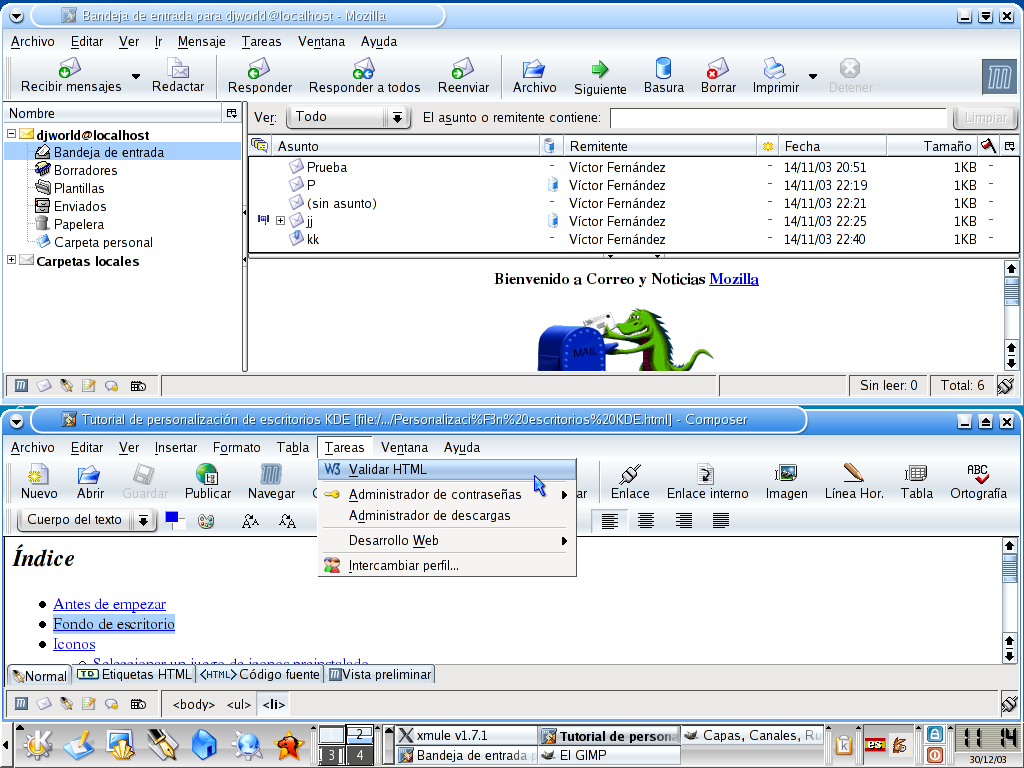This screenshot has height=768, width=1024.
Task: Switch to virtual desktop 4 in pager
Action: click(359, 756)
